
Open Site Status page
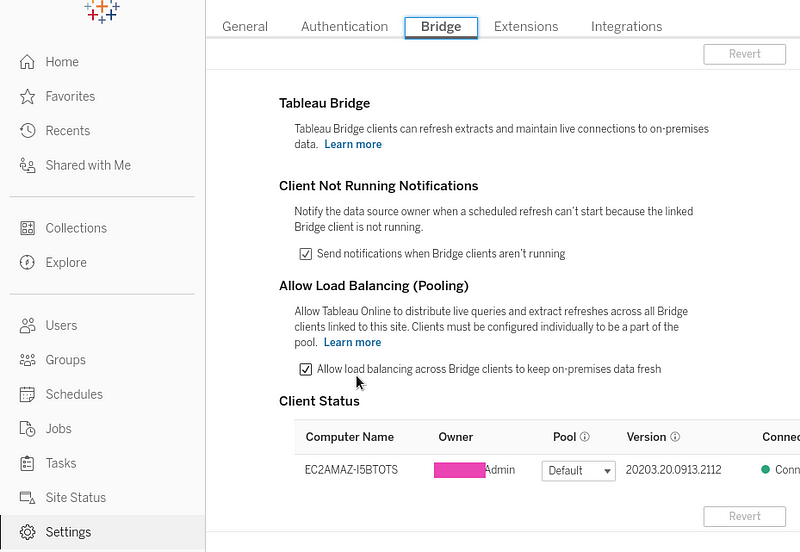[76, 497]
